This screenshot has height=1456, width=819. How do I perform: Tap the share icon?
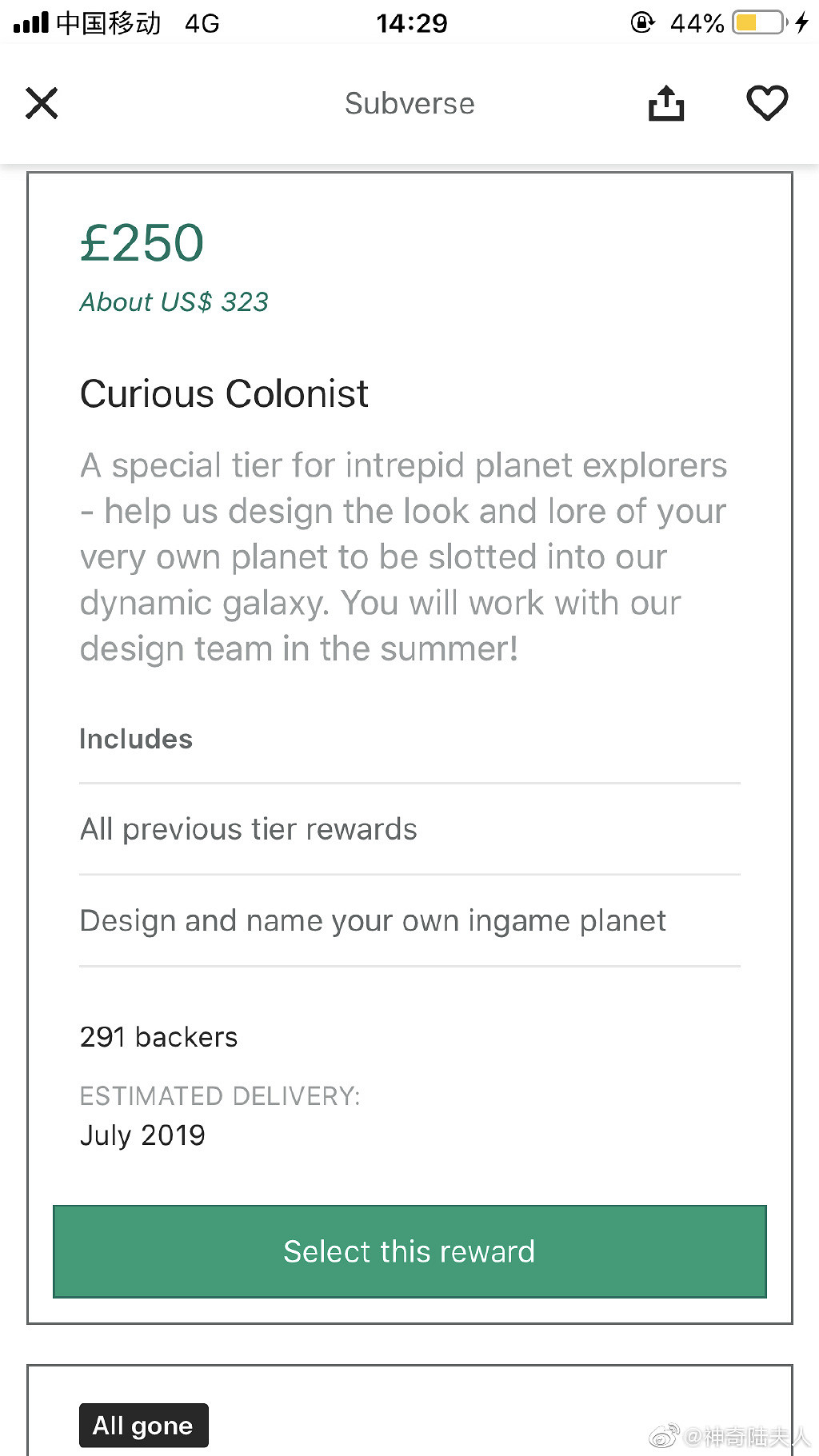coord(665,103)
